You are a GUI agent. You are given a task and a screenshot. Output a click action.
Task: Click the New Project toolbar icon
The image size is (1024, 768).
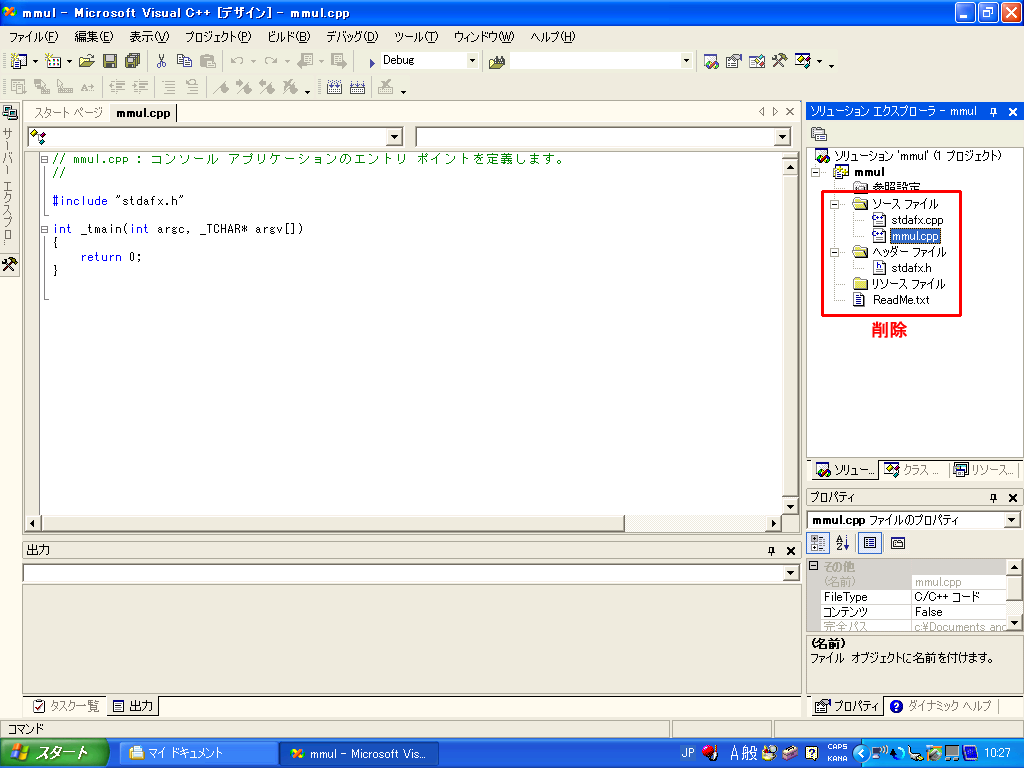[18, 61]
